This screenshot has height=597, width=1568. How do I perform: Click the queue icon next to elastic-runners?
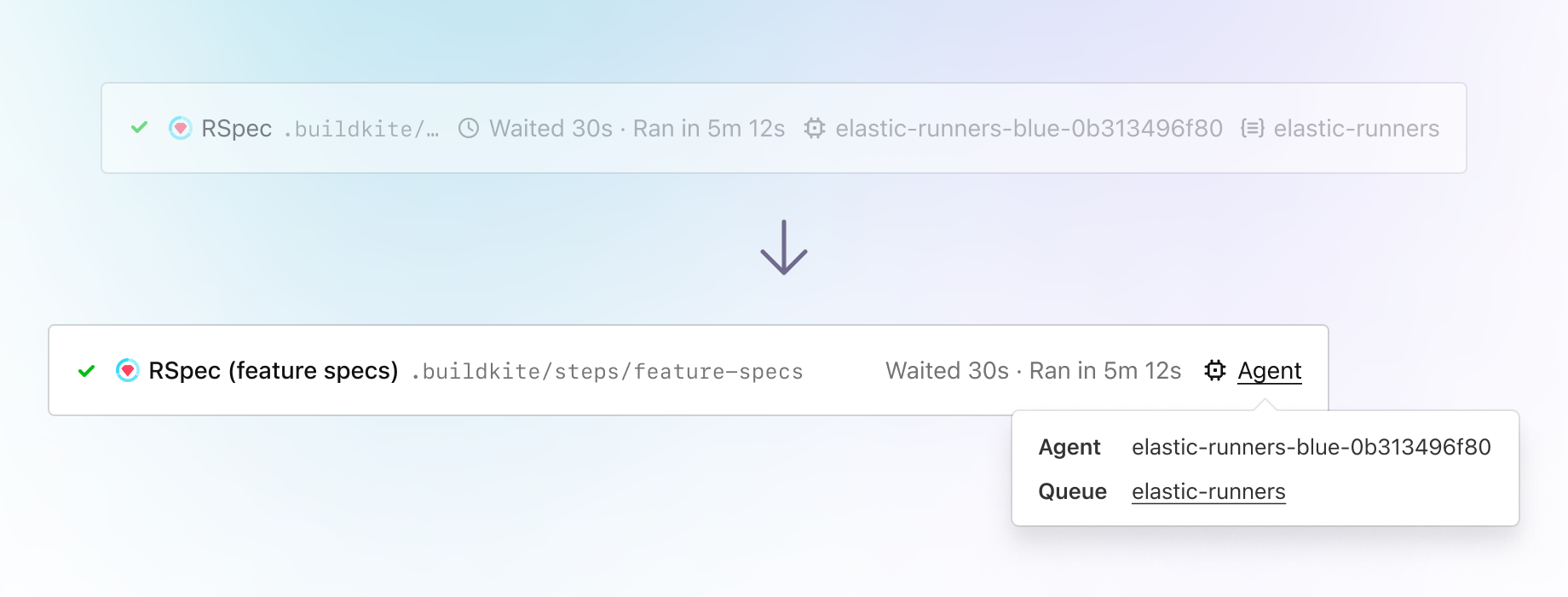1252,128
